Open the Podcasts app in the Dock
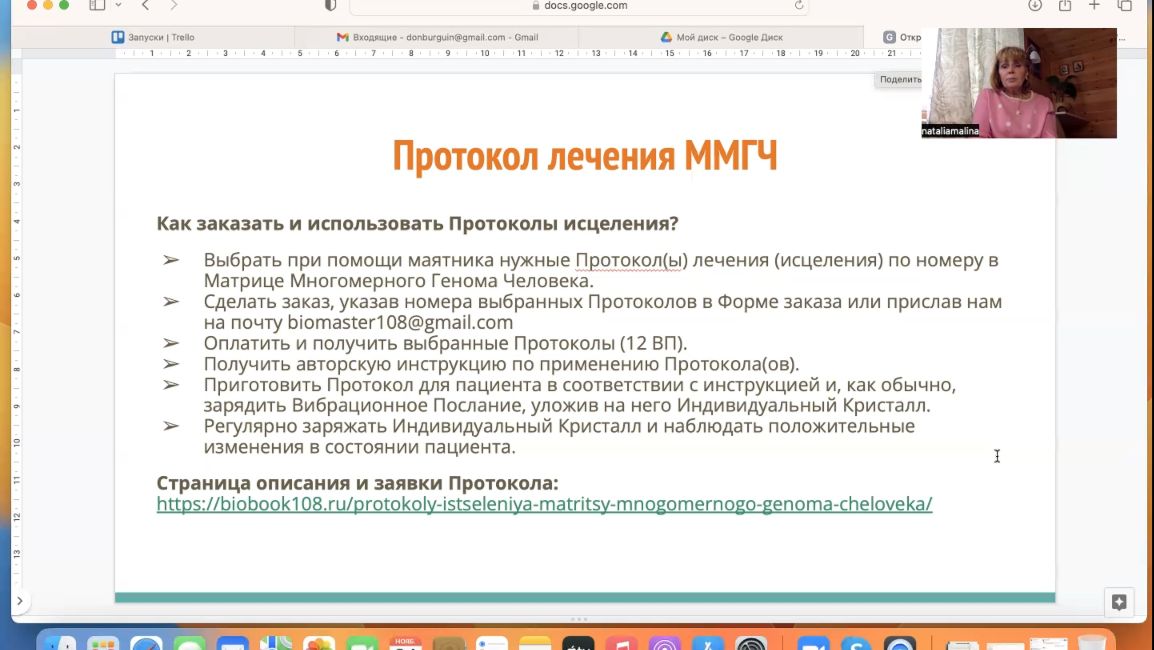 665,645
